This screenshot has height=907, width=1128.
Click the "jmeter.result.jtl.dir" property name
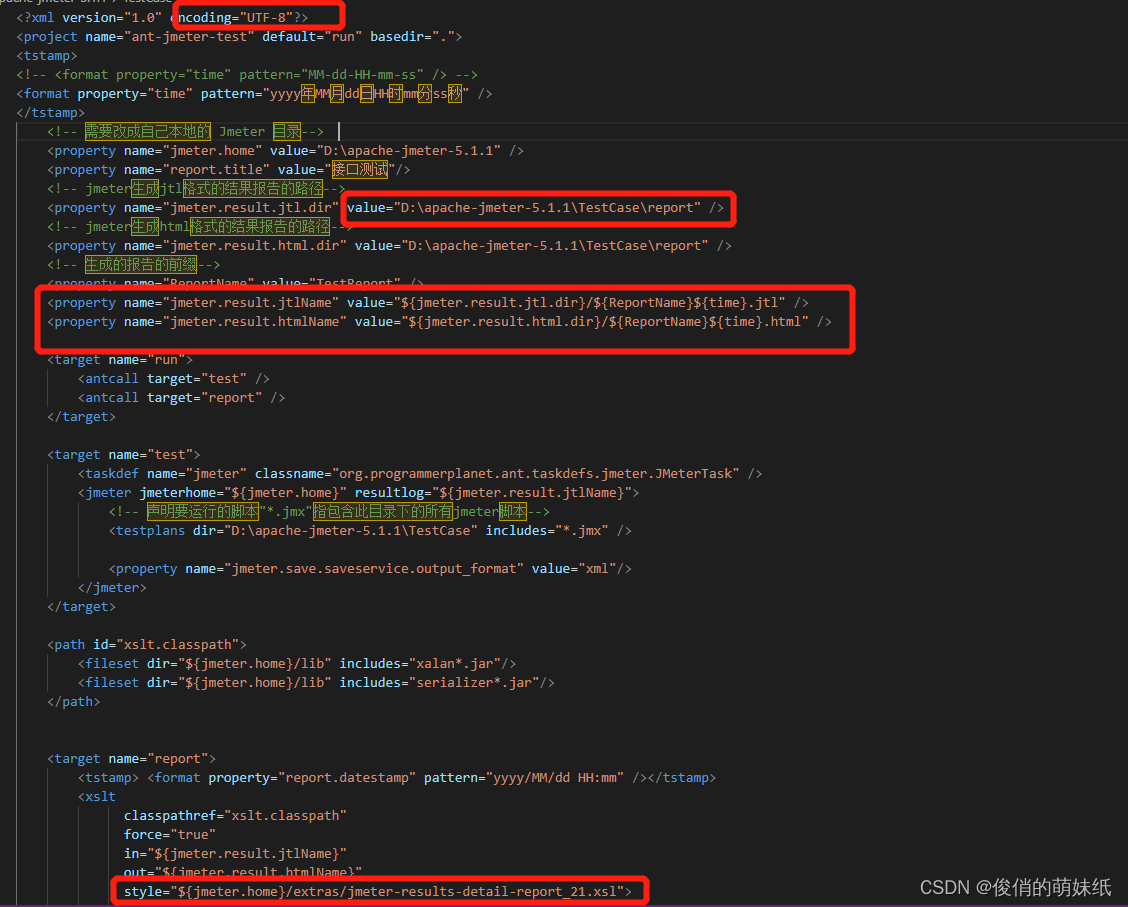[251, 208]
